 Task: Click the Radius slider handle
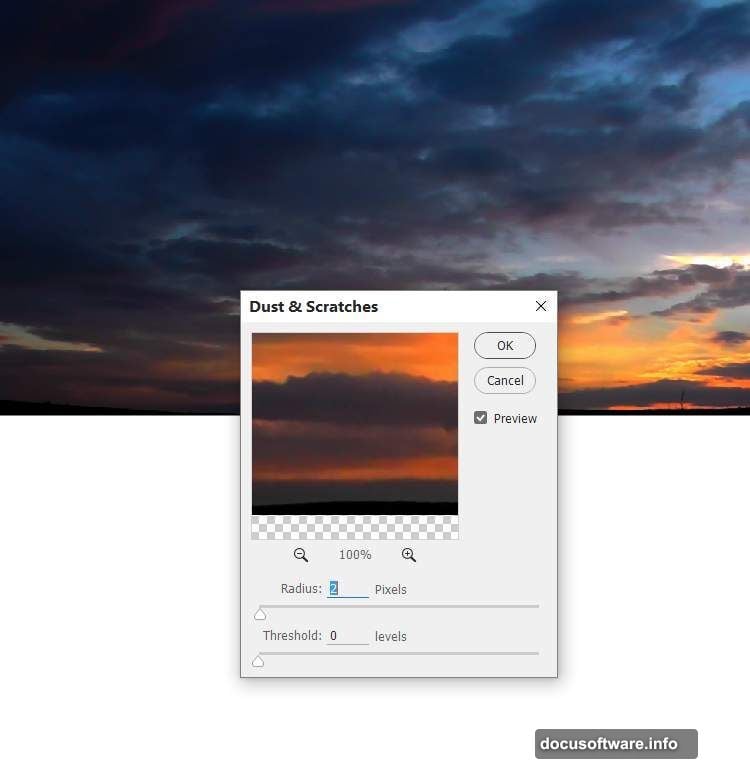260,614
